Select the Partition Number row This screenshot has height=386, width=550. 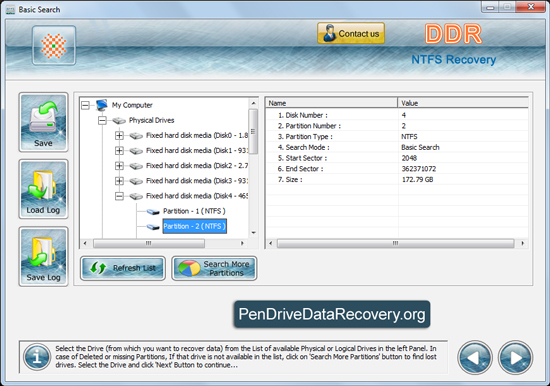pos(397,126)
